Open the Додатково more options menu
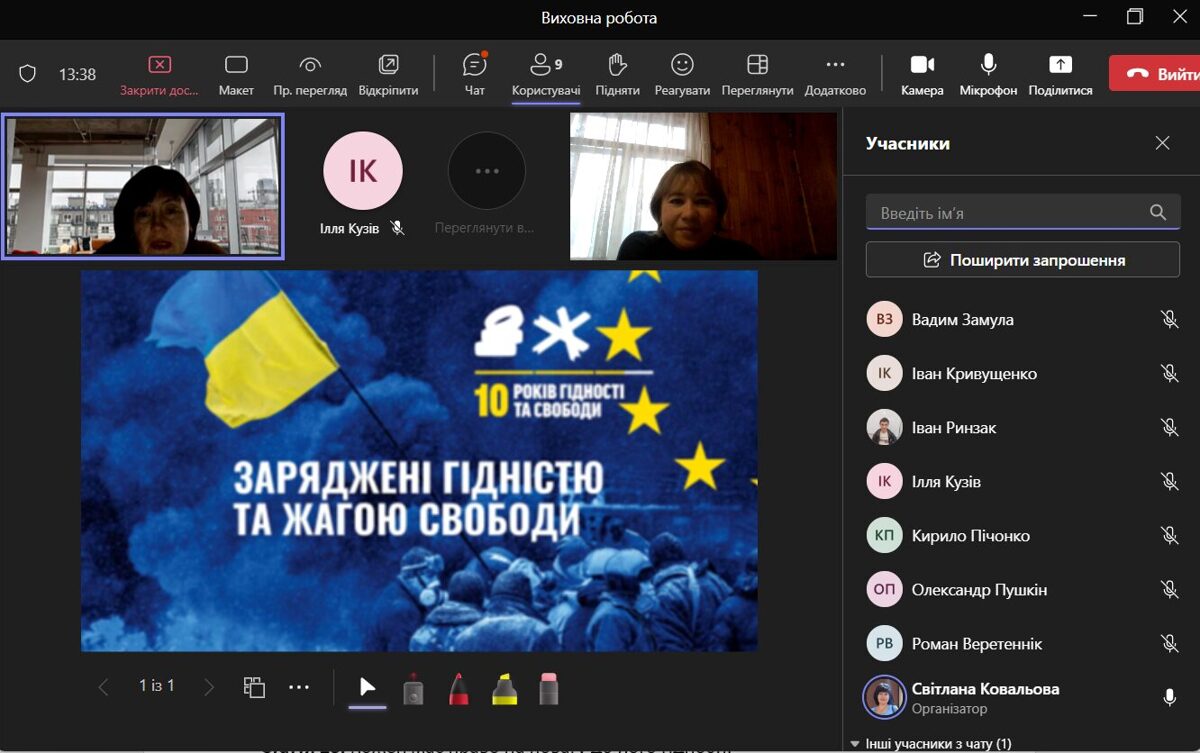This screenshot has width=1200, height=753. click(x=835, y=75)
